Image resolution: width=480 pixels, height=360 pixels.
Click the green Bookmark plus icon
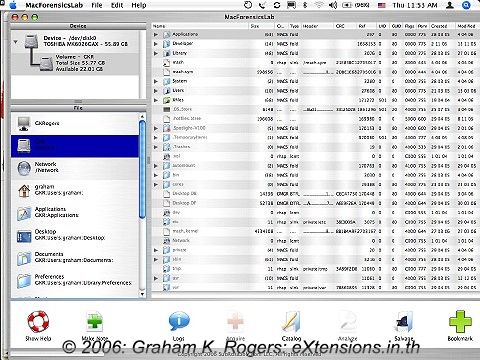tap(460, 322)
